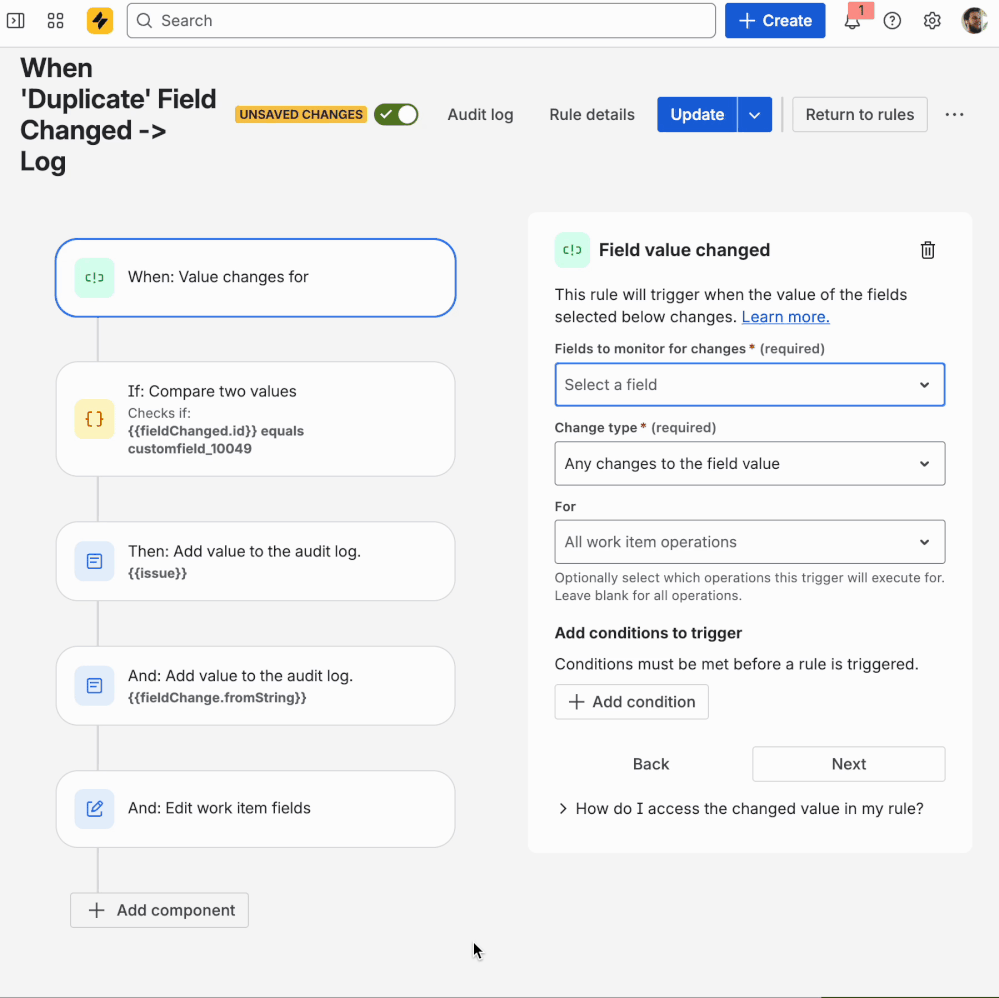Click the Back button
The width and height of the screenshot is (999, 998).
650,764
